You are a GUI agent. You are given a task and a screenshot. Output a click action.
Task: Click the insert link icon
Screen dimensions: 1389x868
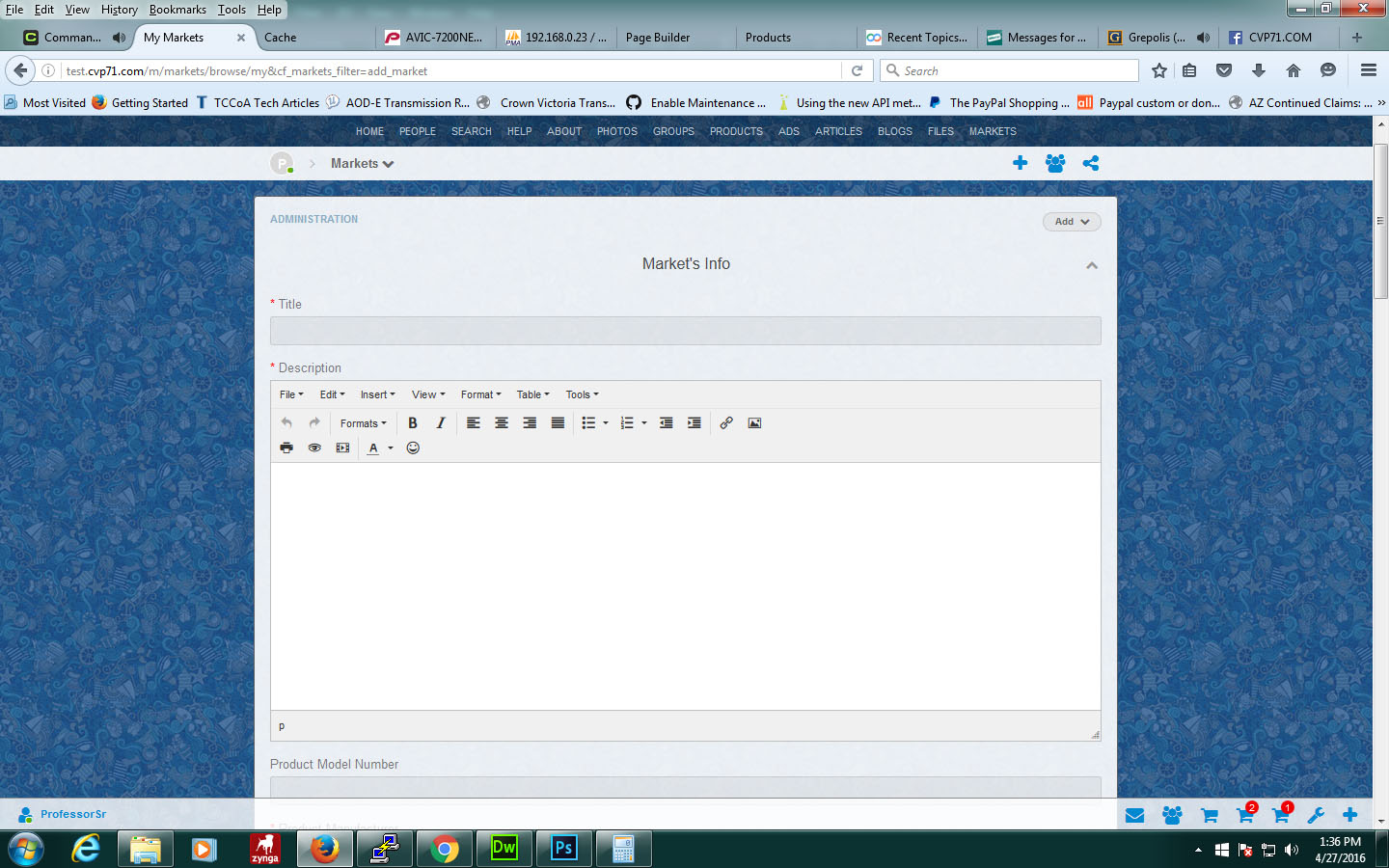(x=726, y=423)
